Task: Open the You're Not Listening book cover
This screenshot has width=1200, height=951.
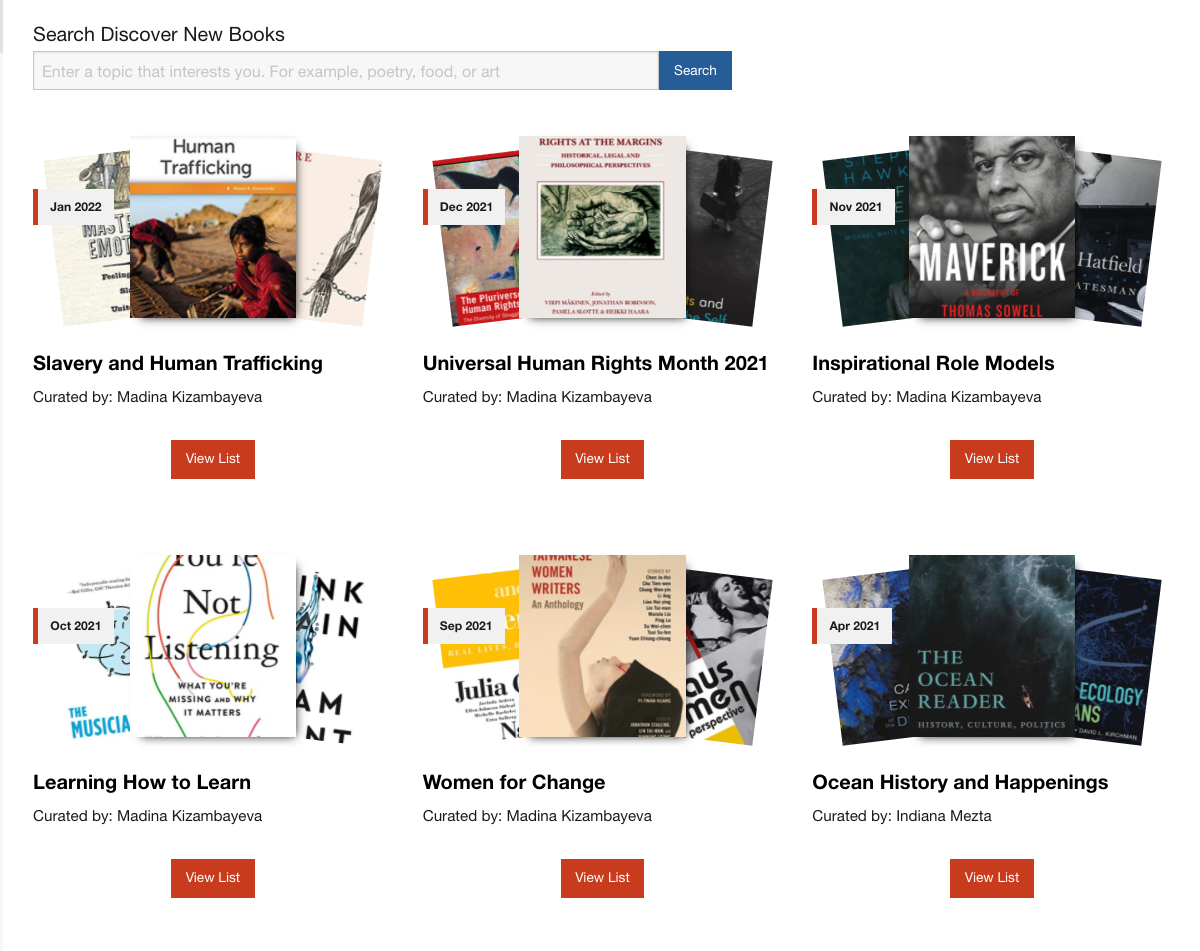Action: [x=213, y=646]
